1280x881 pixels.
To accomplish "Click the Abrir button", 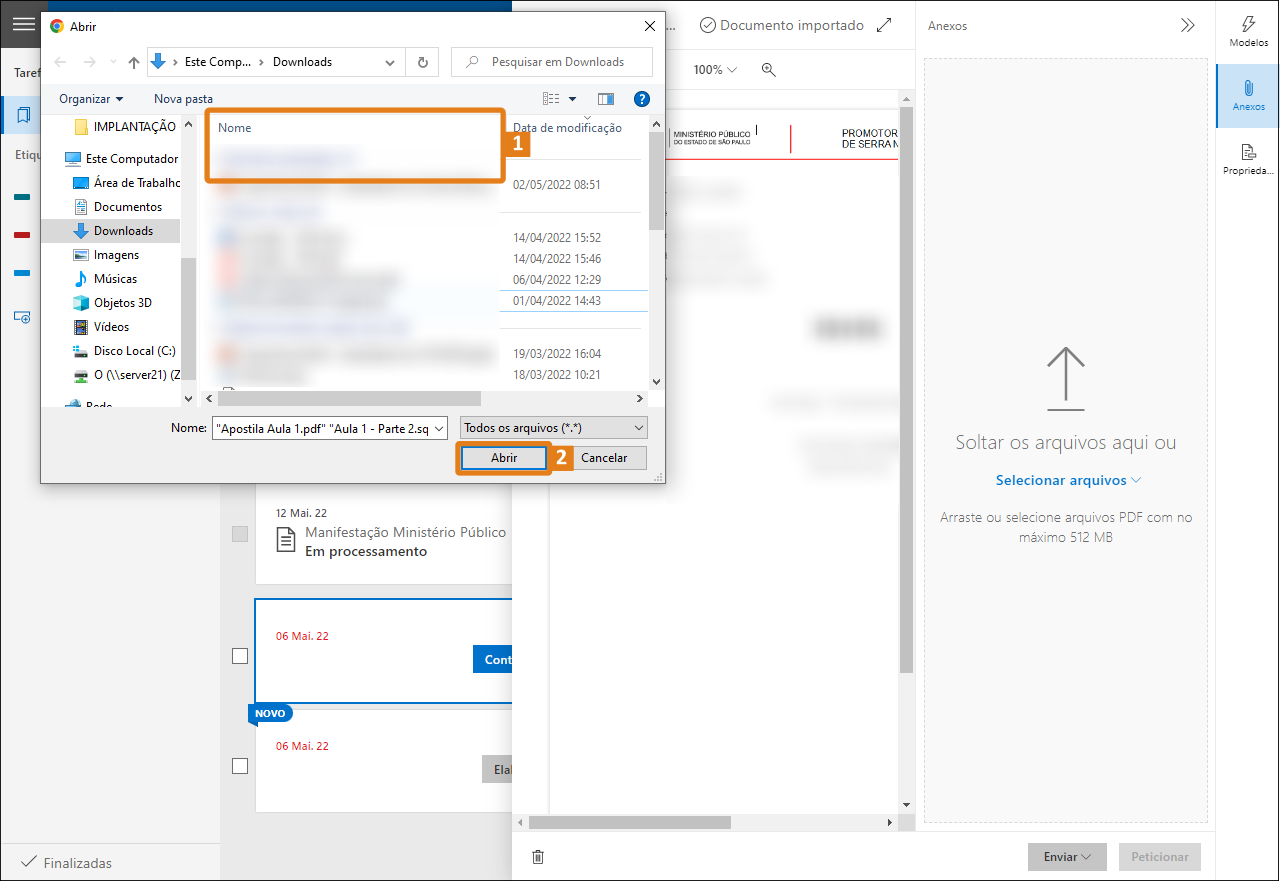I will [503, 457].
